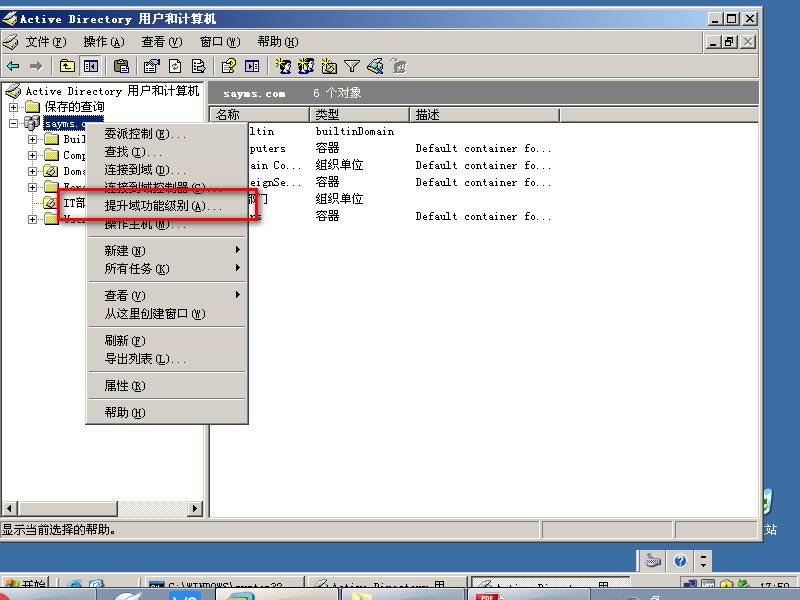Toggle the Show/Hide console tree icon
The height and width of the screenshot is (600, 800).
tap(91, 66)
